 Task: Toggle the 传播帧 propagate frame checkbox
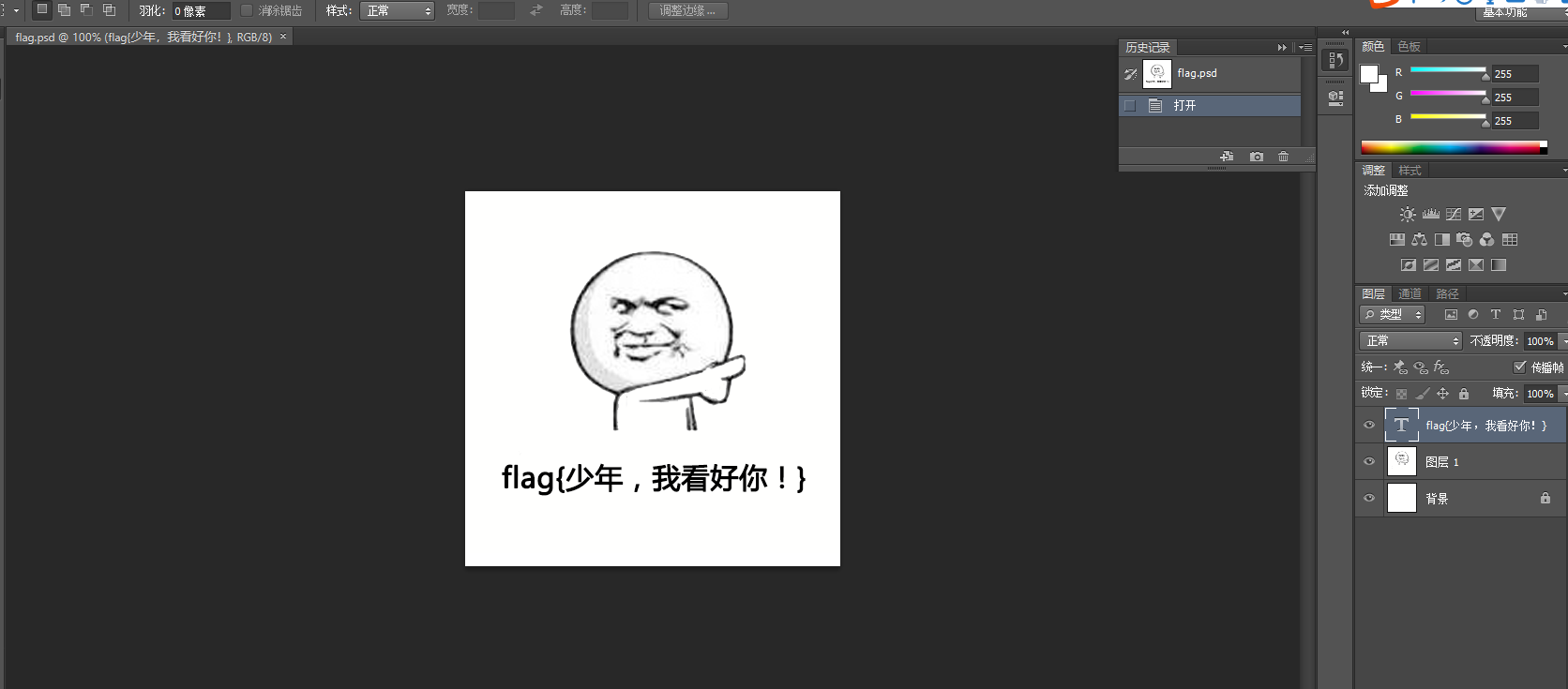1520,367
